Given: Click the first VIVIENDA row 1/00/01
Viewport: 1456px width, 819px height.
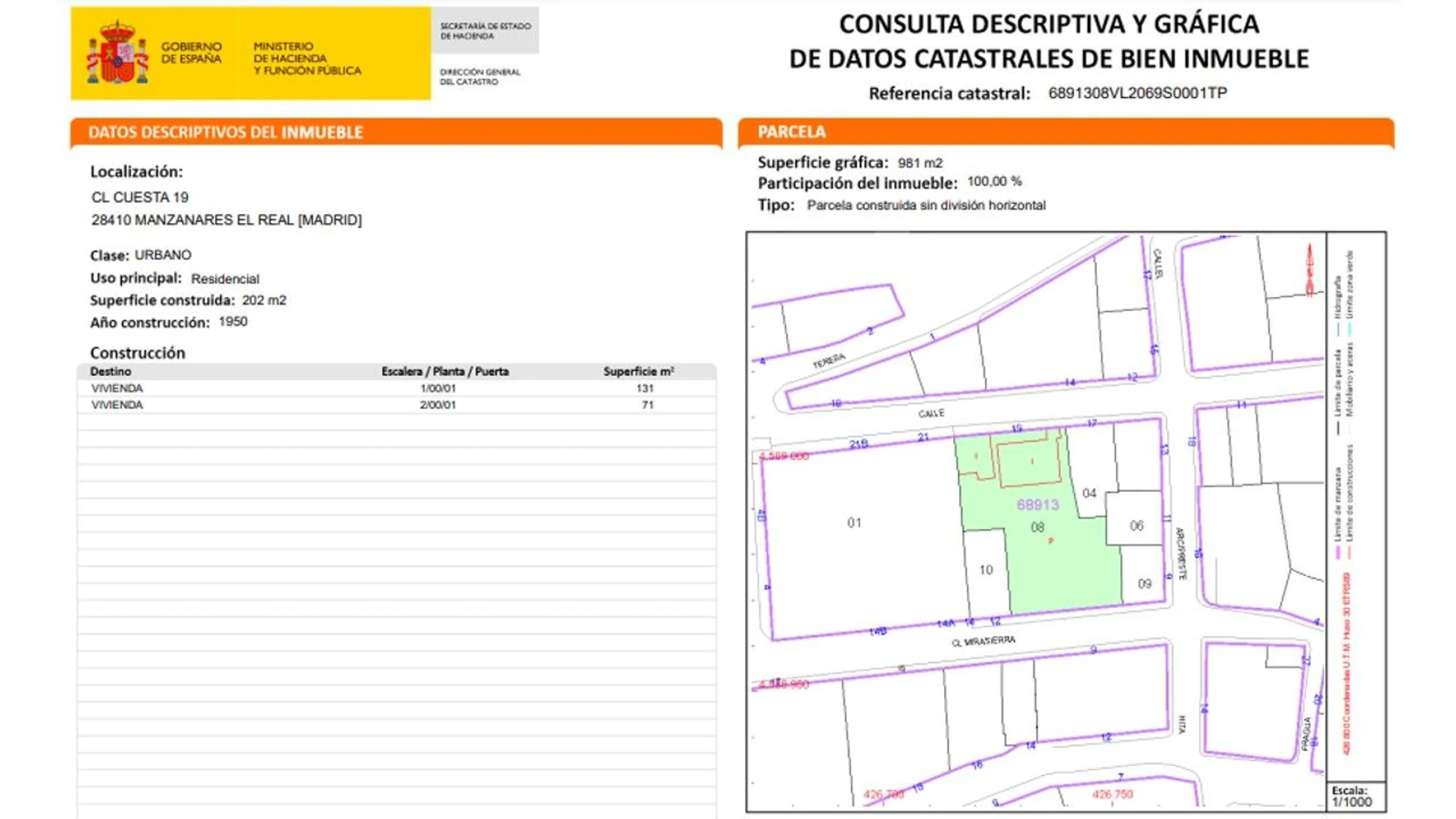Looking at the screenshot, I should 396,388.
